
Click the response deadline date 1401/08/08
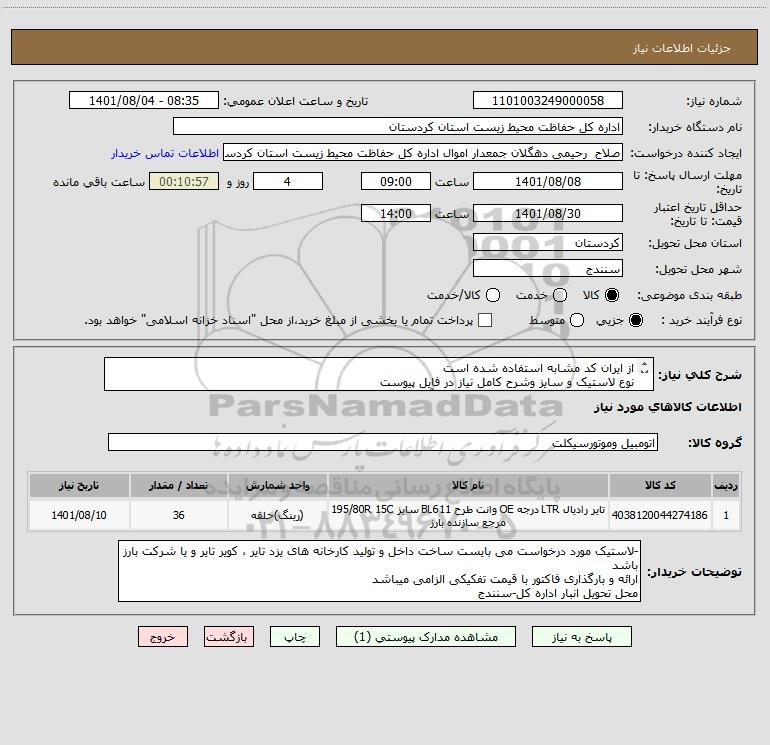tap(548, 181)
